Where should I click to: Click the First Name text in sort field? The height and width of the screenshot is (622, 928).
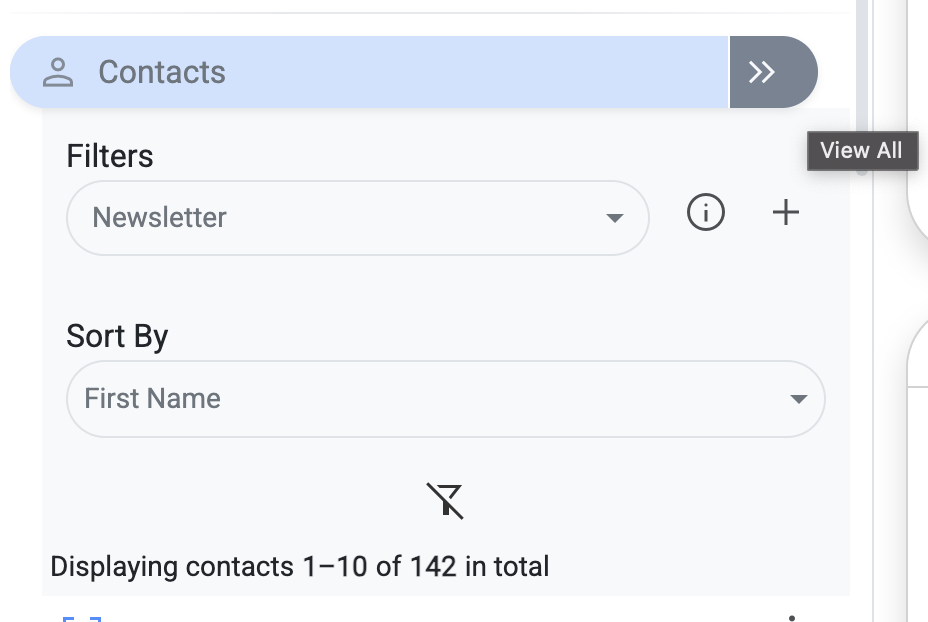pos(152,398)
